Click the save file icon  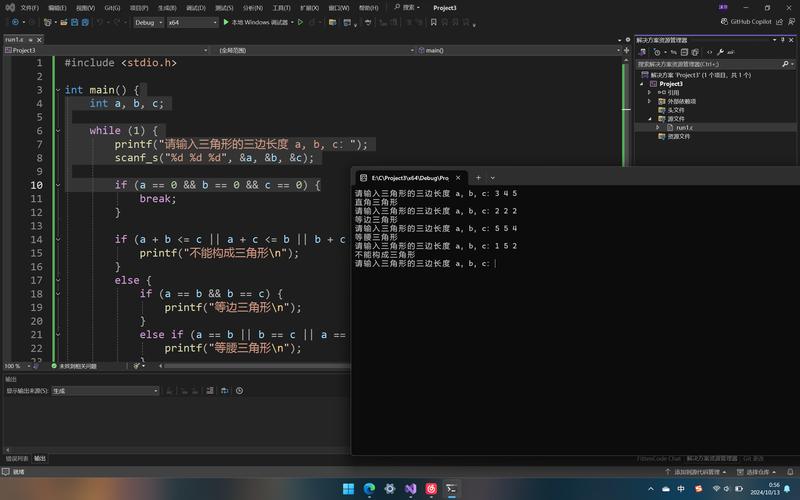pyautogui.click(x=74, y=22)
